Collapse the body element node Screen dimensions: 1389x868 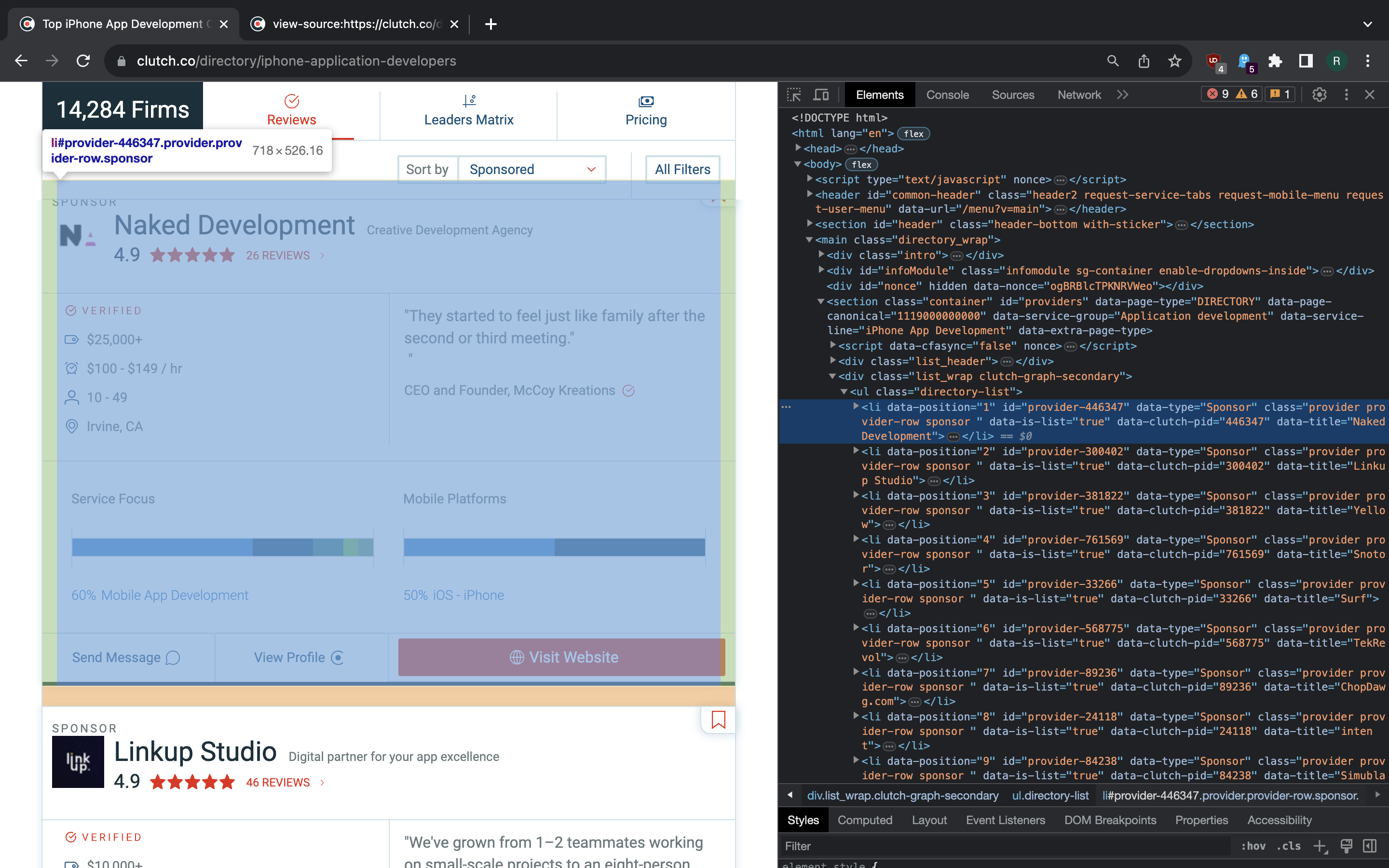(798, 164)
